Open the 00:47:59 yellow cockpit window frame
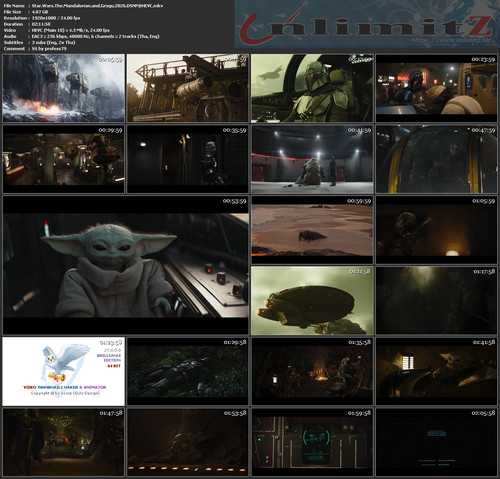Viewport: 500px width, 479px height. [436, 159]
